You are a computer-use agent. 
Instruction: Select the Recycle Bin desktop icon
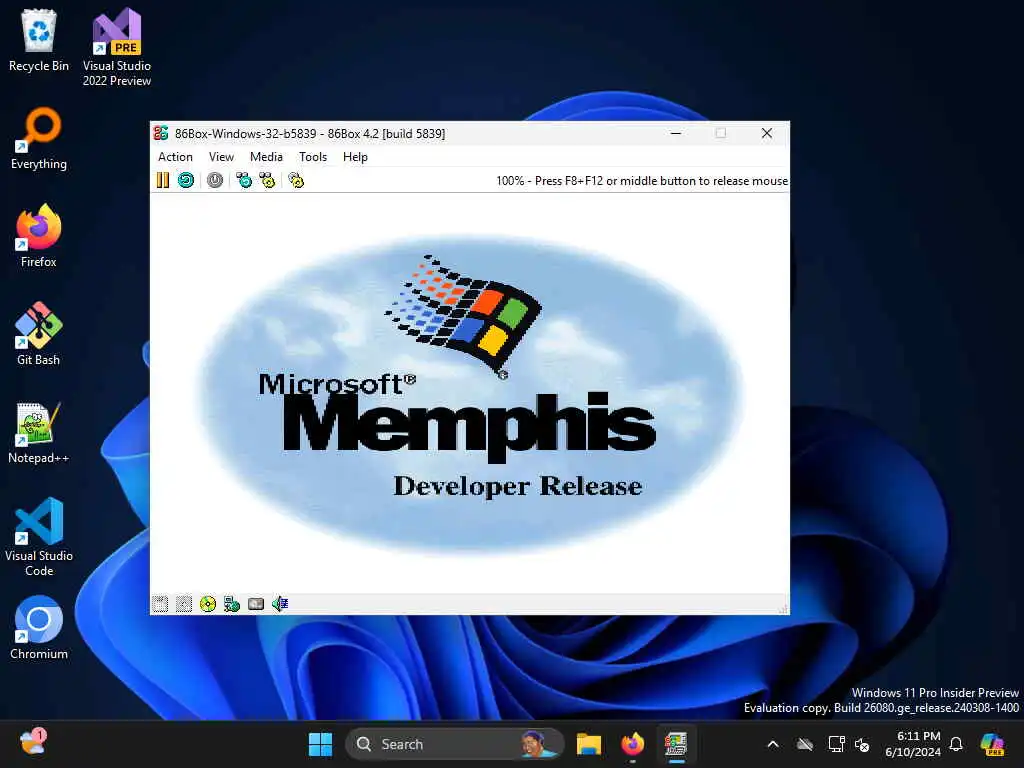(39, 40)
